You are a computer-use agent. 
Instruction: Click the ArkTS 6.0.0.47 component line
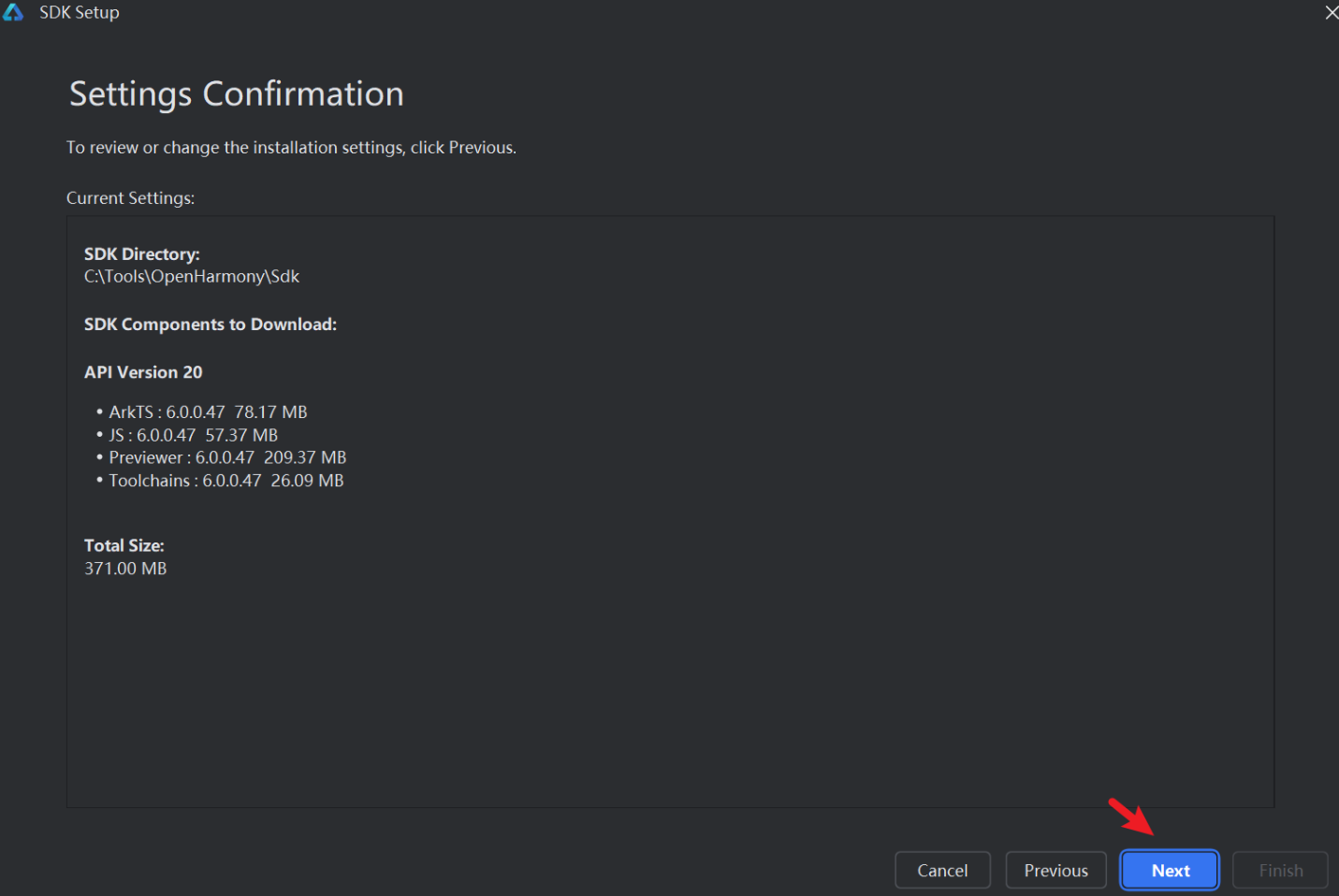click(208, 412)
